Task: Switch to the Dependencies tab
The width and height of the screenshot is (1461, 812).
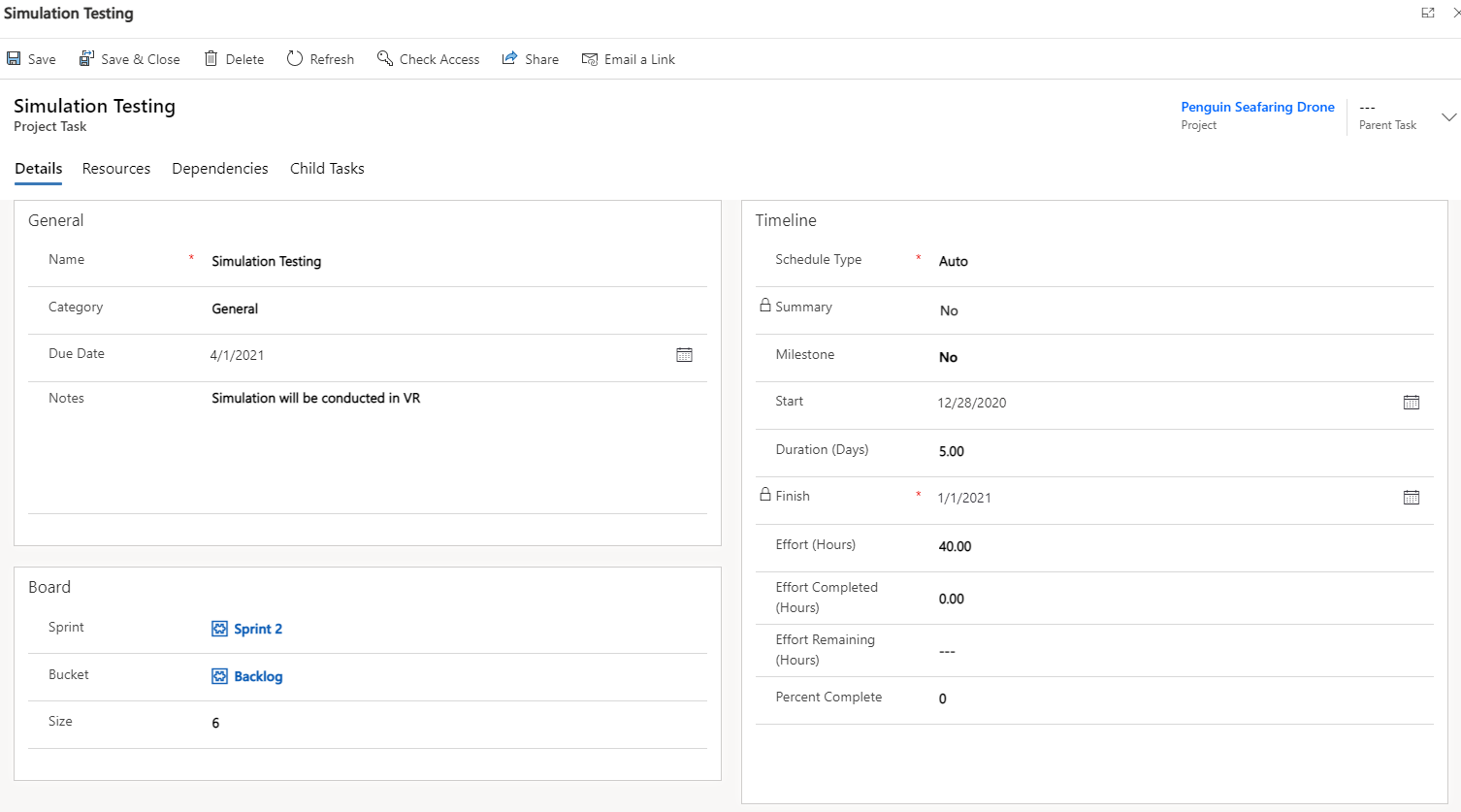Action: [220, 169]
